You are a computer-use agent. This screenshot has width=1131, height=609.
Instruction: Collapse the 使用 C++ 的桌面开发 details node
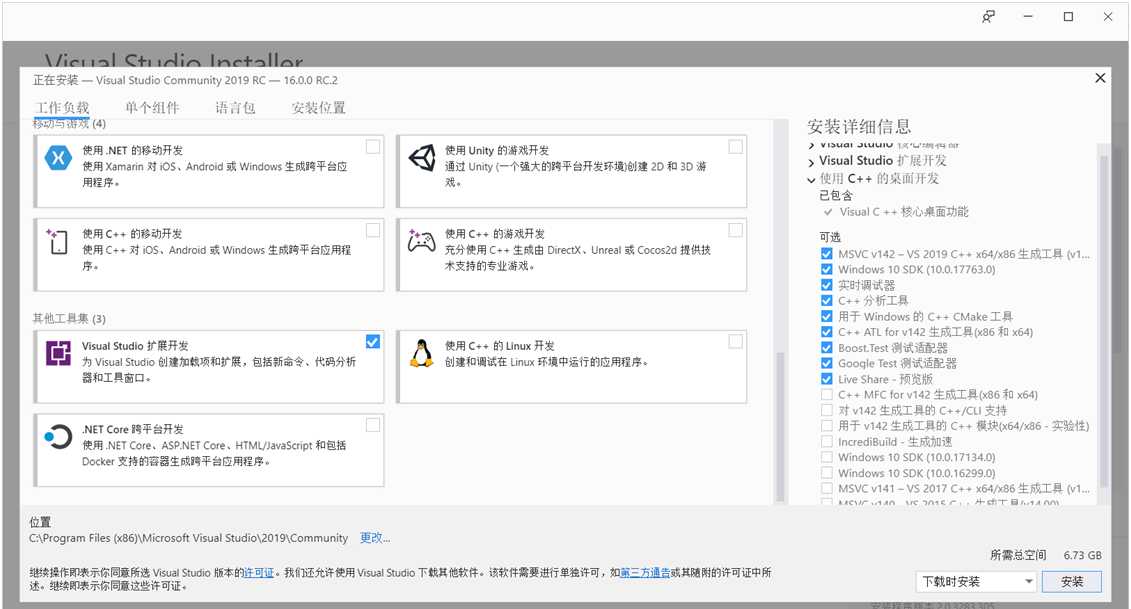811,180
